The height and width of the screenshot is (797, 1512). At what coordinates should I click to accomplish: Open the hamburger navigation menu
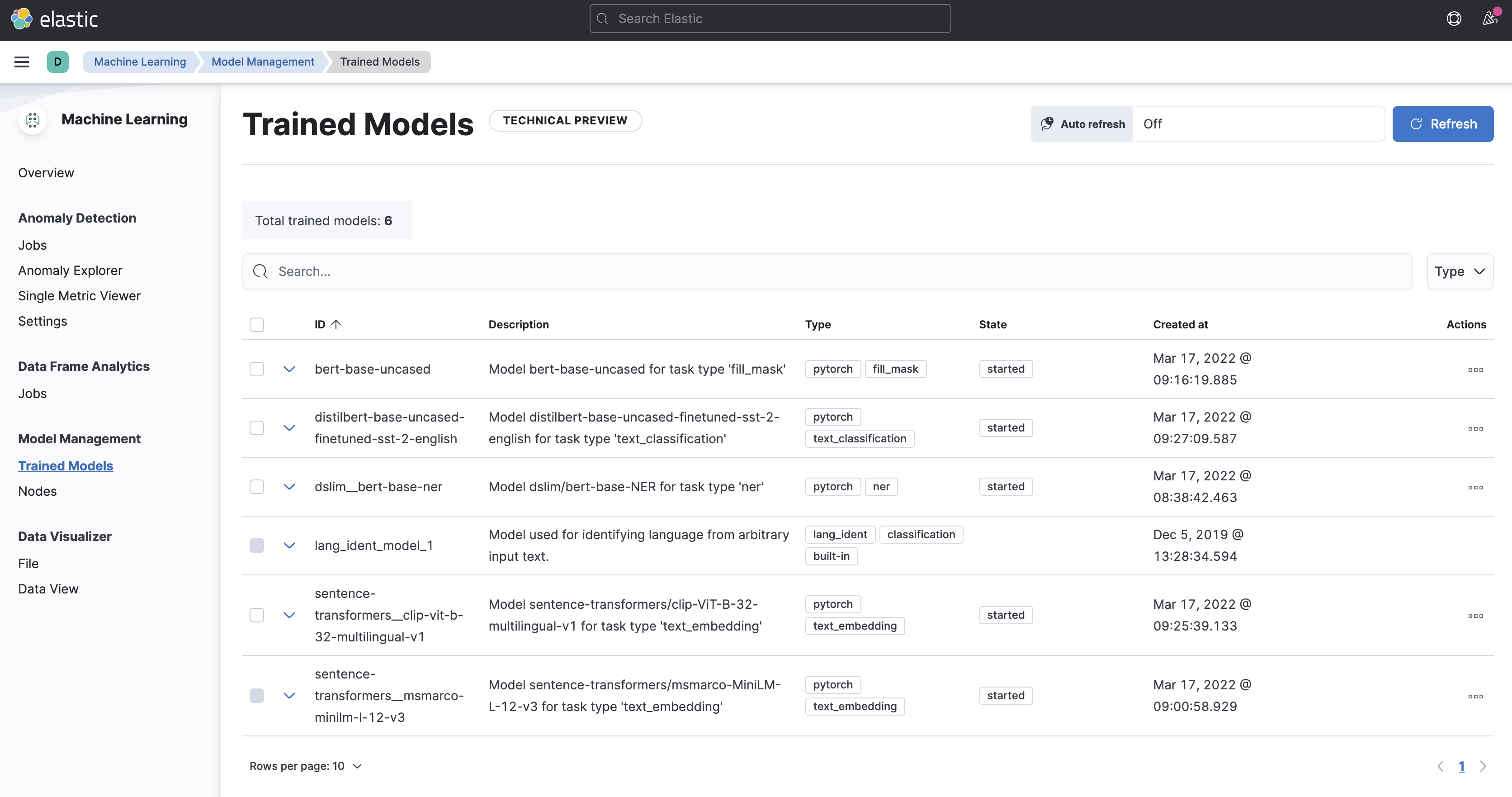tap(22, 62)
